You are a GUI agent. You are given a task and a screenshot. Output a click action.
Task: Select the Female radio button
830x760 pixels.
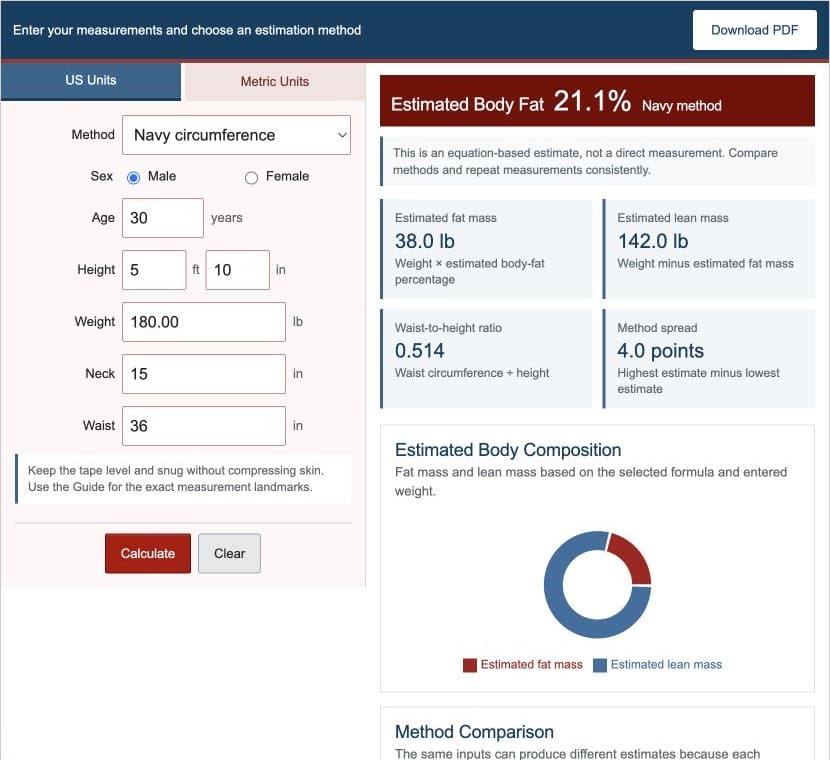tap(251, 177)
